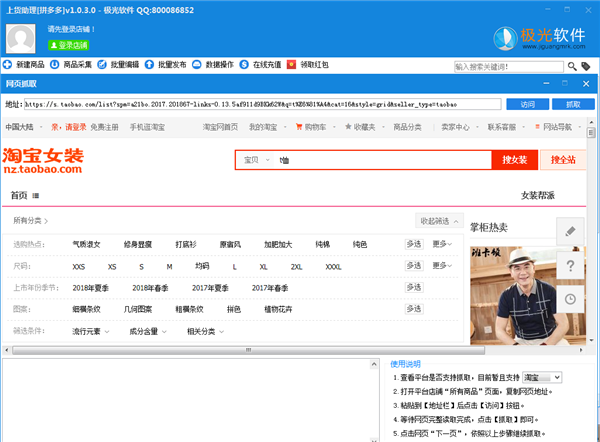Click the clock history icon on sidebar
Image resolution: width=600 pixels, height=442 pixels.
[x=570, y=299]
